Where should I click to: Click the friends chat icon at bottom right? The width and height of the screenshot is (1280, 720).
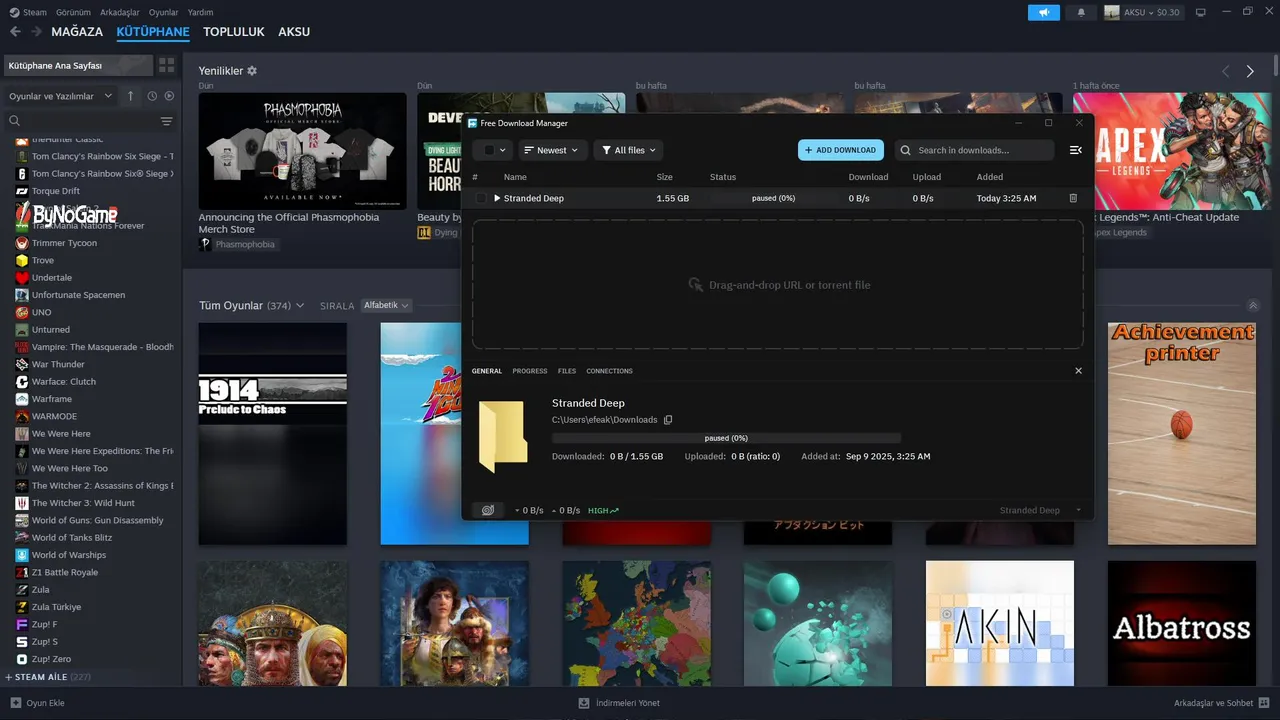coord(1264,703)
